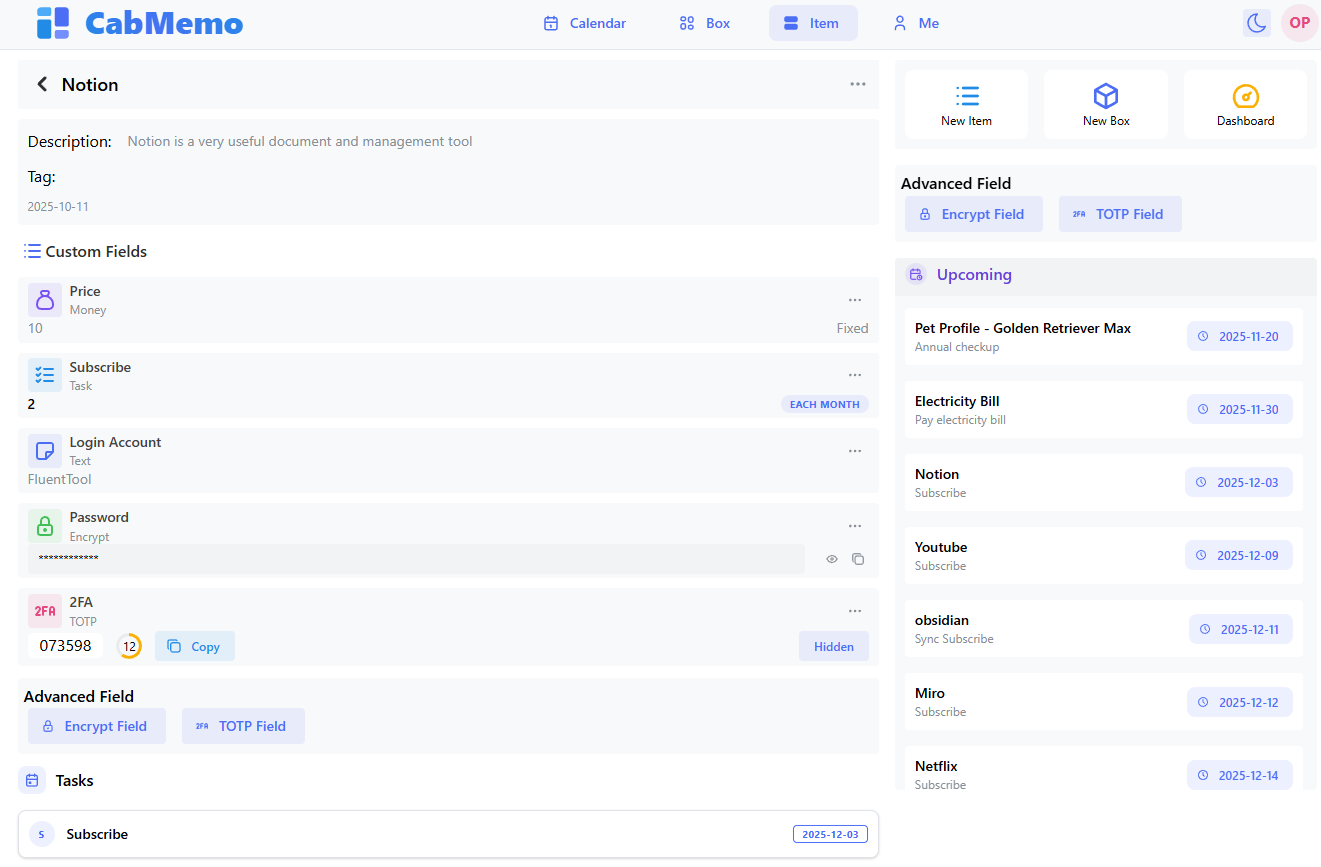Click the 2025-11-20 date badge
Viewport: 1321px width, 867px height.
point(1240,336)
